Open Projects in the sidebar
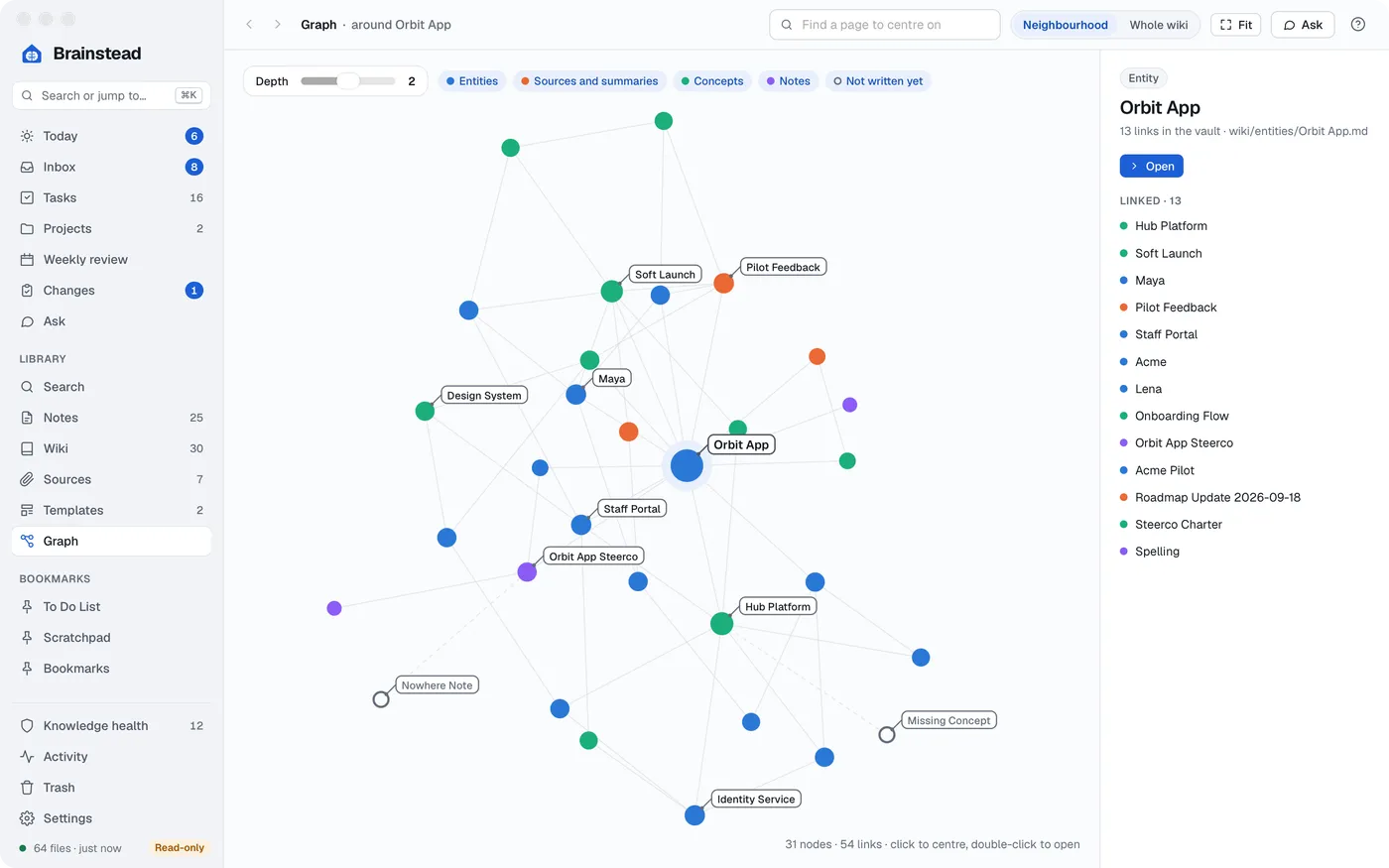Image resolution: width=1389 pixels, height=868 pixels. [x=111, y=228]
